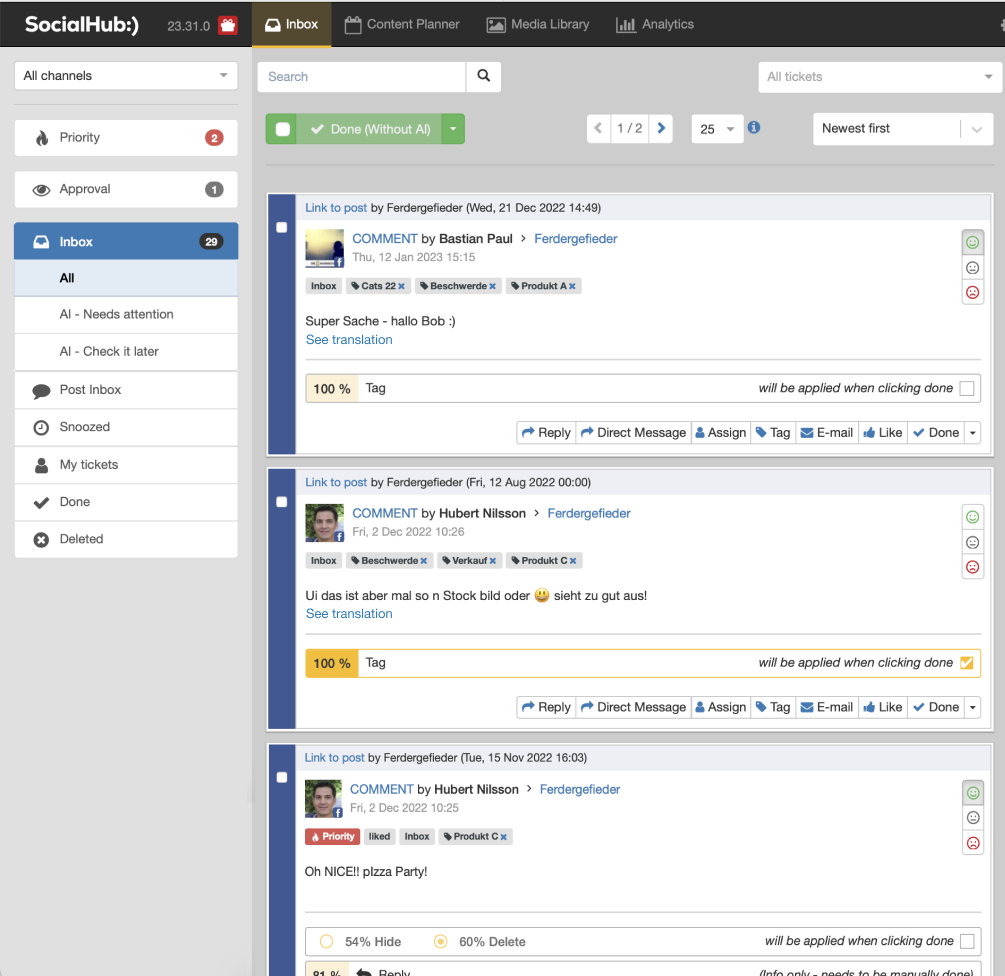
Task: Expand more actions on Bastian Paul ticket
Action: point(972,433)
